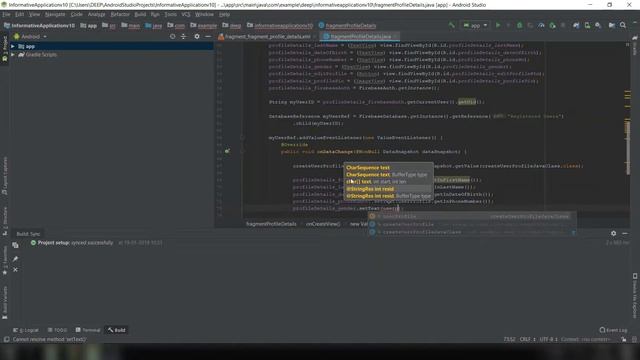
Task: Click the Build: Sync tab header
Action: [28, 234]
